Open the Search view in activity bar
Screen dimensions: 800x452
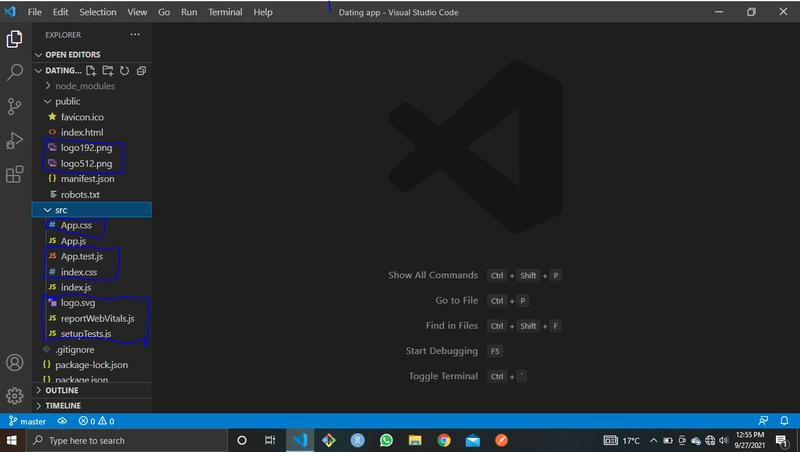click(14, 72)
